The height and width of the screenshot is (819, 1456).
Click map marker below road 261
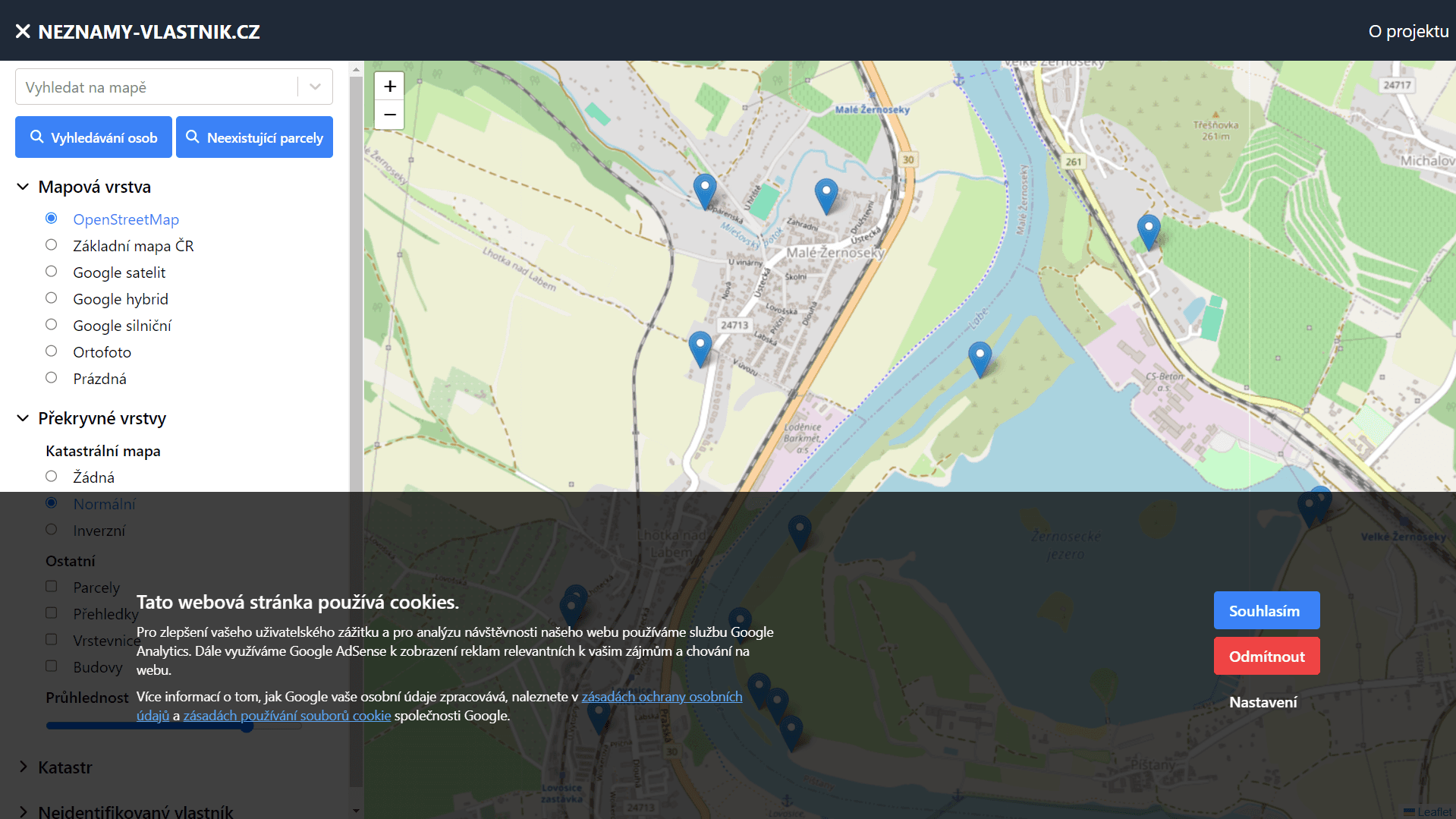pos(1148,231)
